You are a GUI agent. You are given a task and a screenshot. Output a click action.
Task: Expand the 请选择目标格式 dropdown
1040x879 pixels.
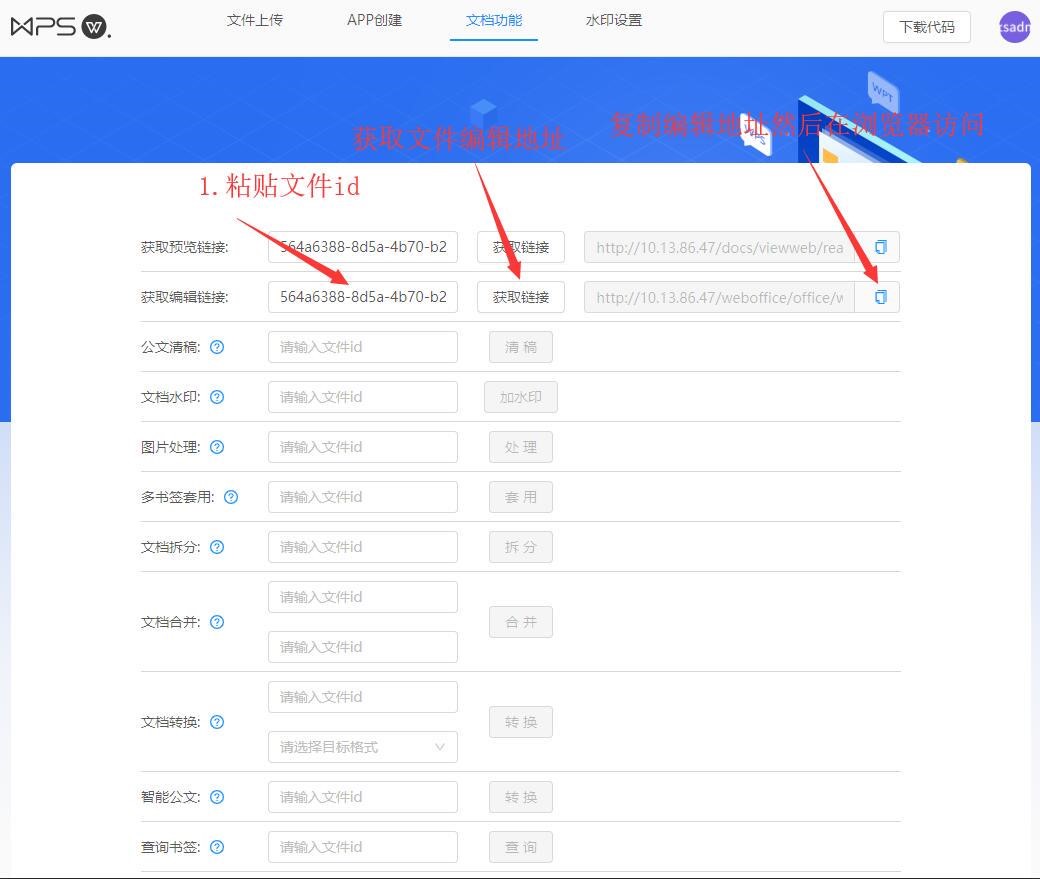click(x=362, y=747)
